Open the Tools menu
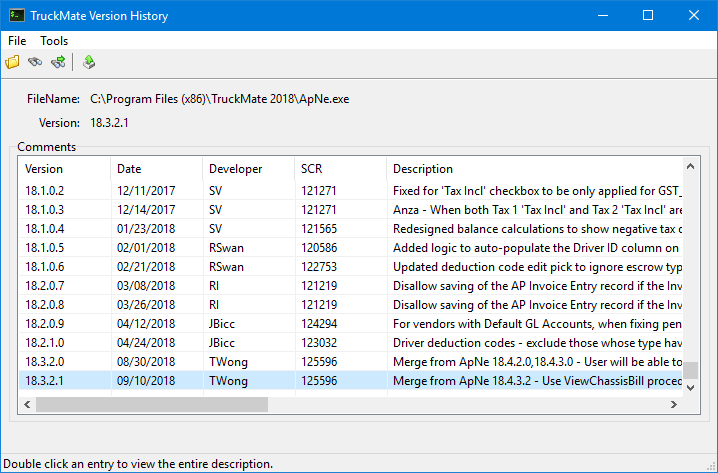Screen dimensions: 718x473 [54, 41]
